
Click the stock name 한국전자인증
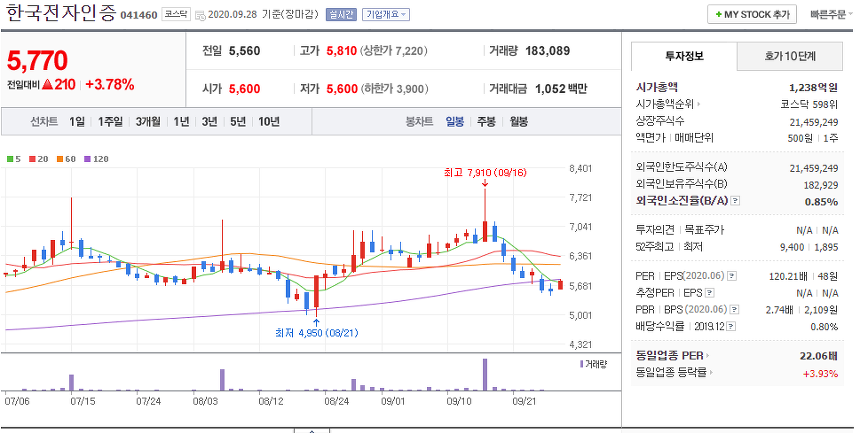click(x=61, y=13)
